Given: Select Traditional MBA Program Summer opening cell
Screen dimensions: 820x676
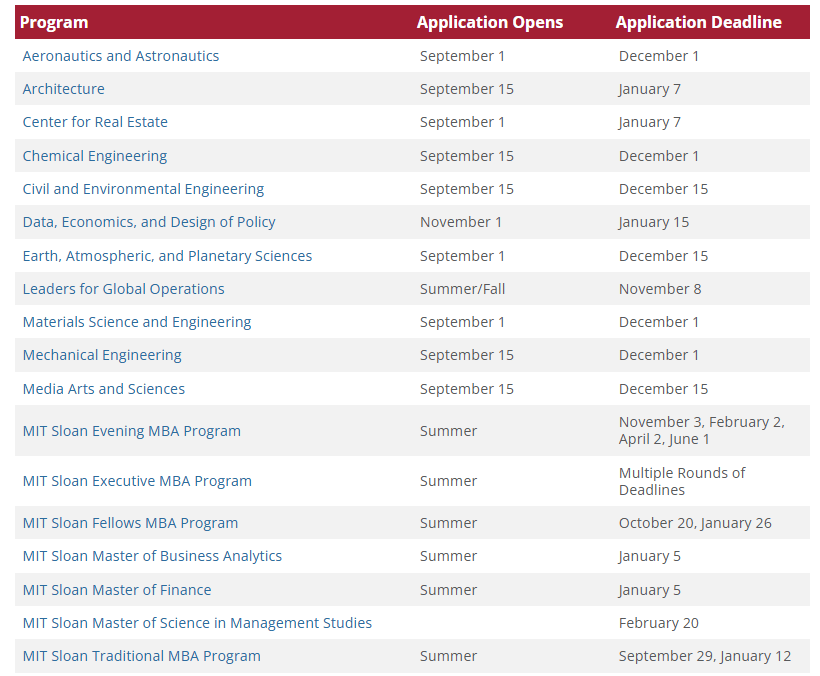Looking at the screenshot, I should pyautogui.click(x=448, y=656).
